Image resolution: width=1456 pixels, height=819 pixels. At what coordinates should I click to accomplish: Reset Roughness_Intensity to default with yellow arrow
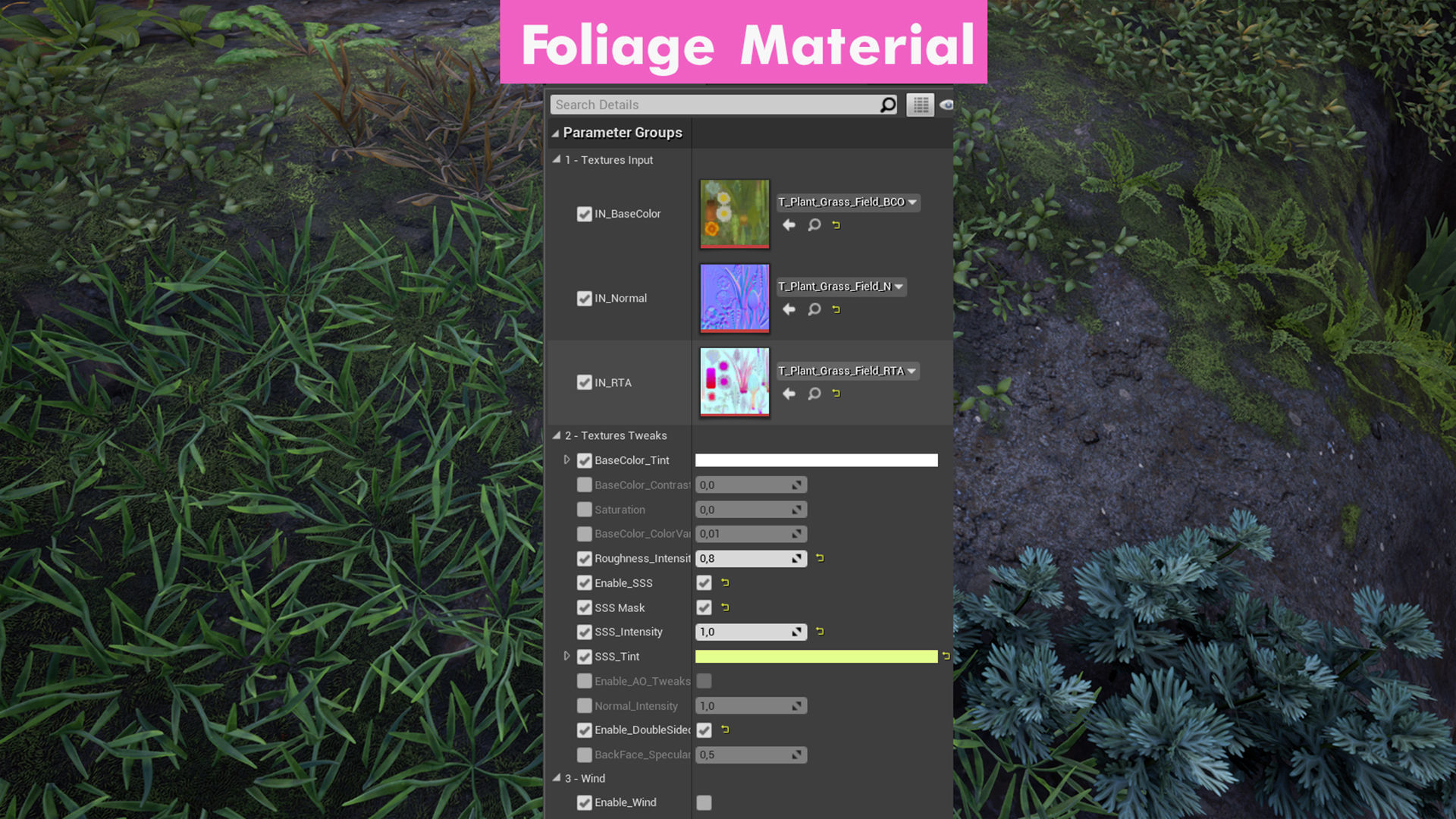click(820, 558)
